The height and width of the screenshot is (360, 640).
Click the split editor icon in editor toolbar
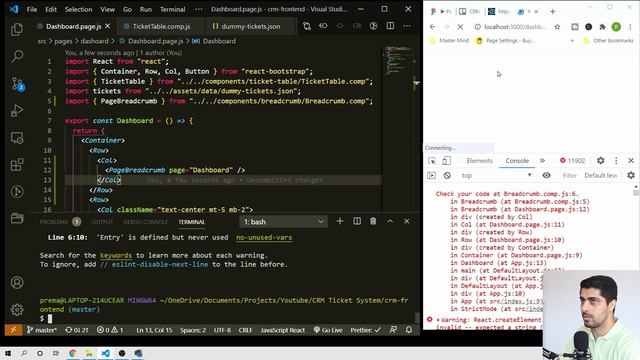(390, 26)
